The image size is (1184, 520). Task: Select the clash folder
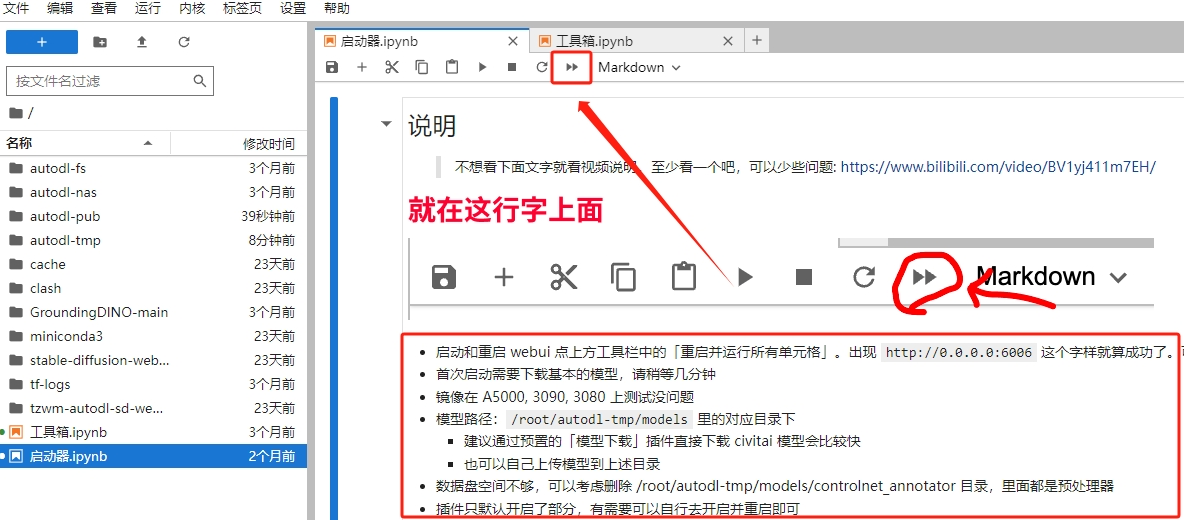153,288
